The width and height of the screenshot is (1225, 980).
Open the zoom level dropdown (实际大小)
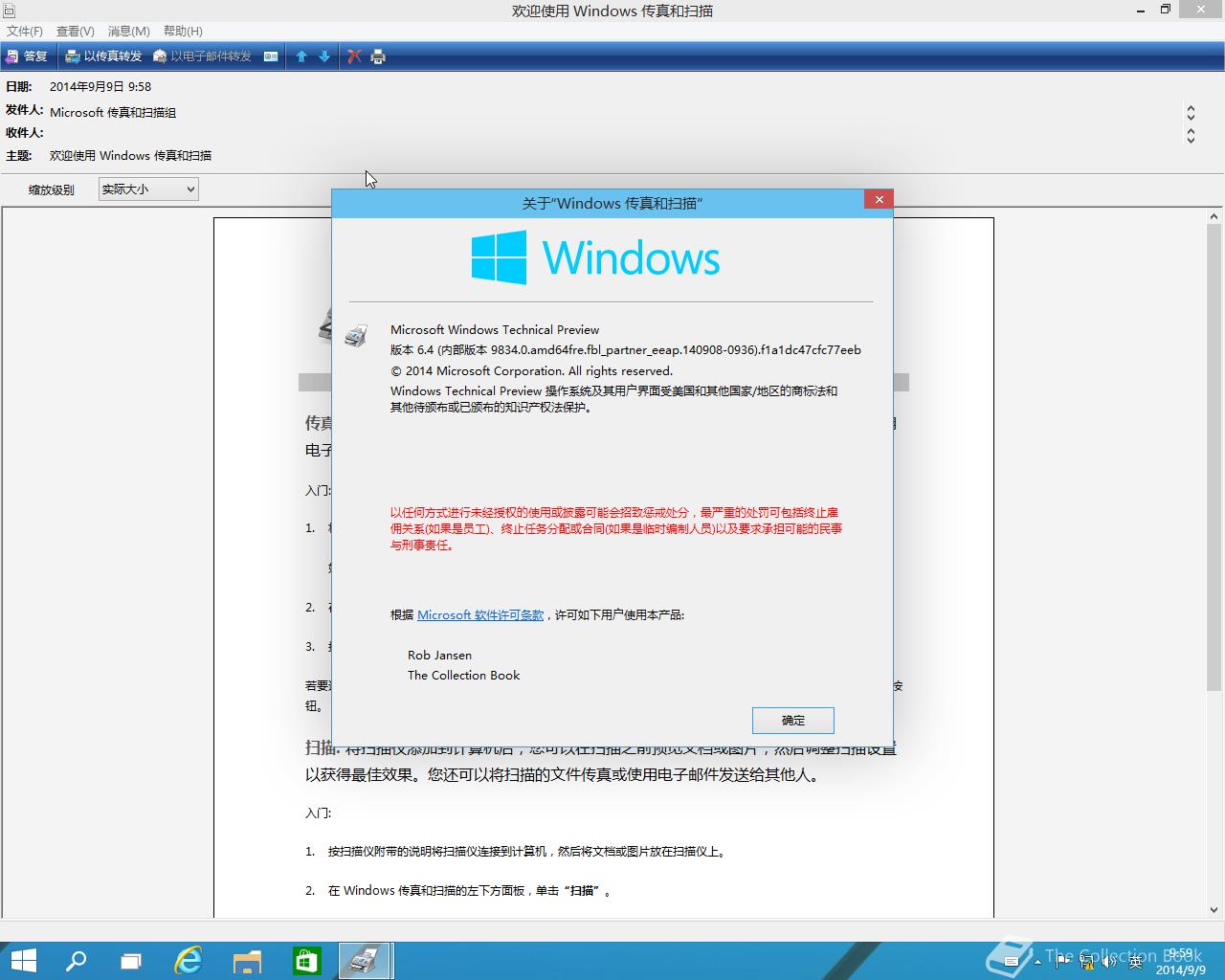148,189
